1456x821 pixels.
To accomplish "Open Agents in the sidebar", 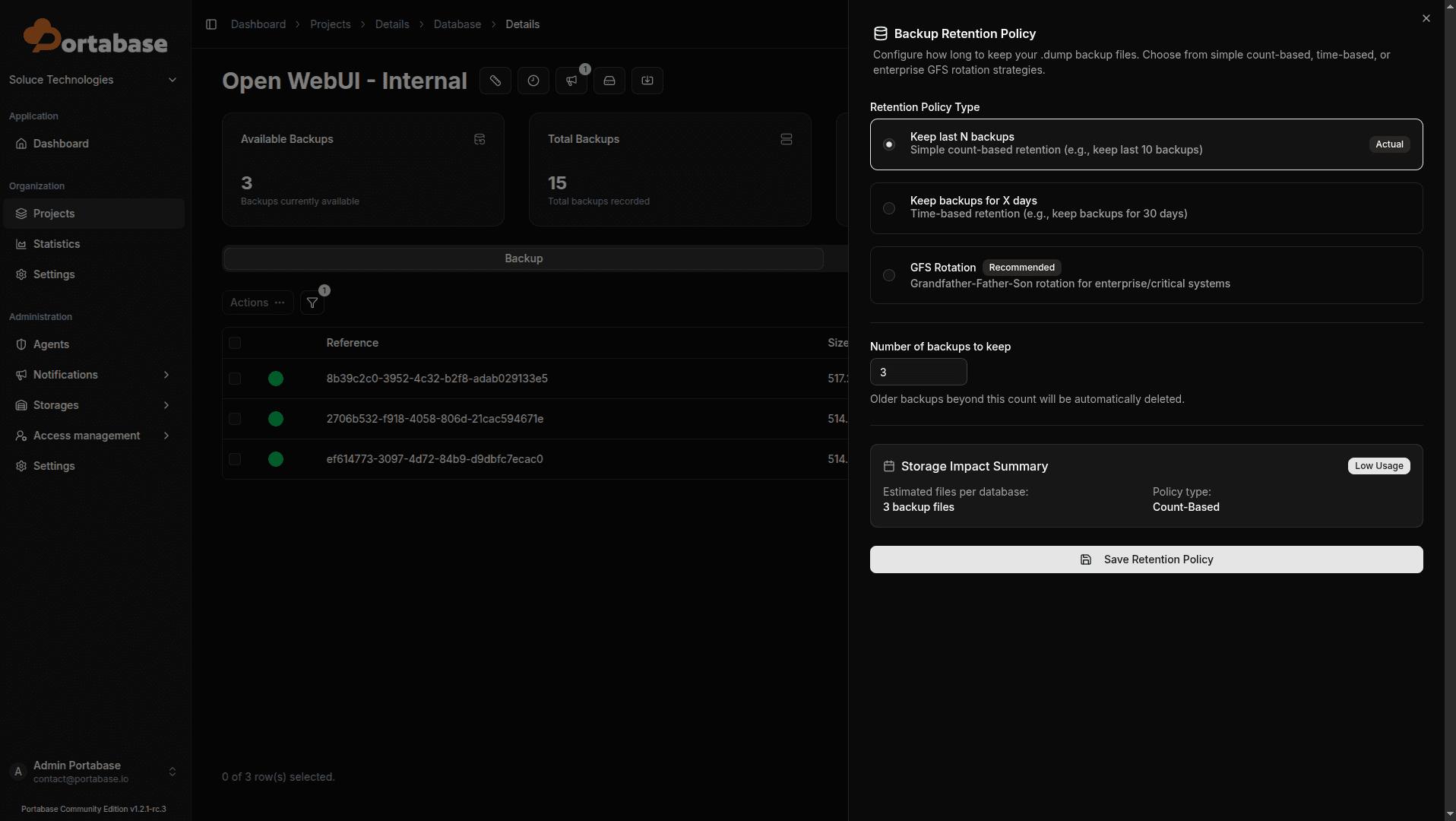I will point(93,344).
